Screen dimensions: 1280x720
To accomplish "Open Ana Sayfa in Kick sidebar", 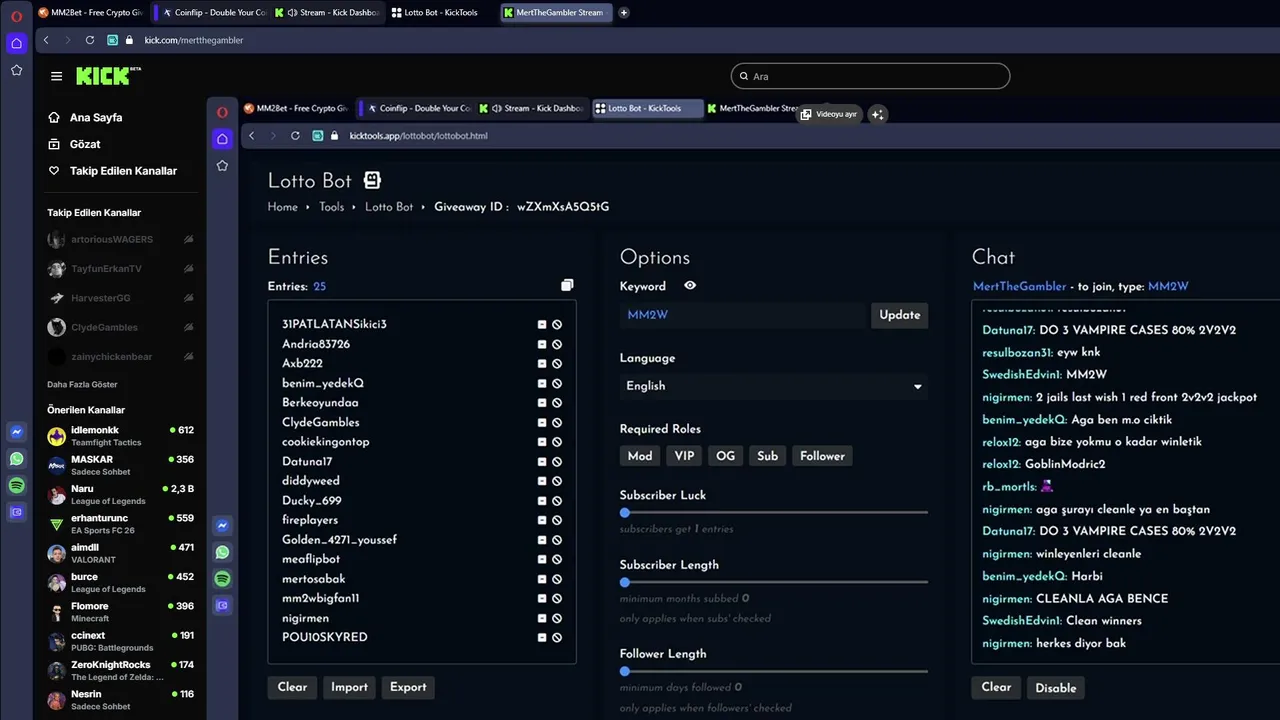I will tap(96, 118).
